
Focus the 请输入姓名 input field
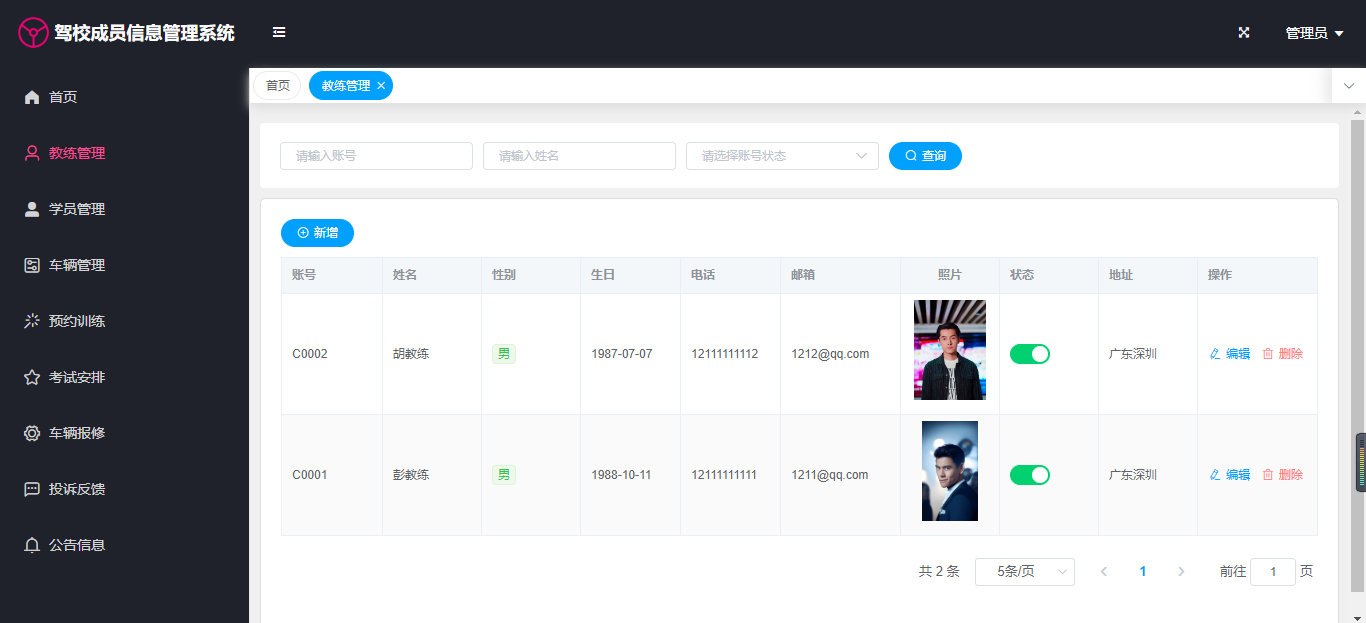coord(579,156)
